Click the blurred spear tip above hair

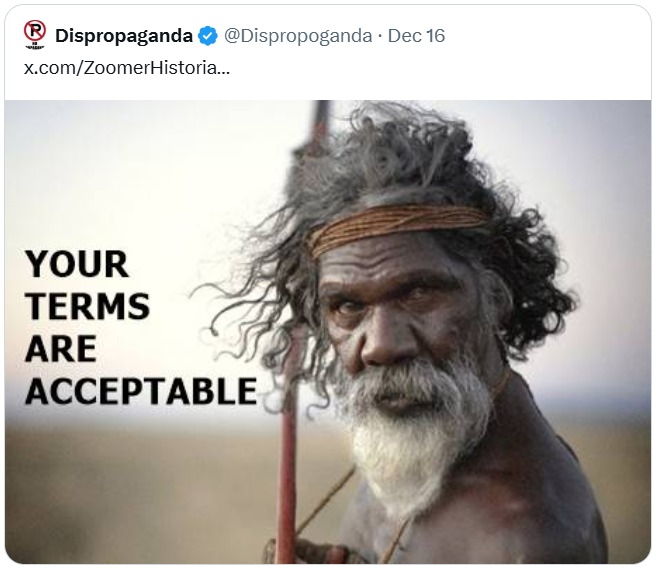tap(319, 126)
